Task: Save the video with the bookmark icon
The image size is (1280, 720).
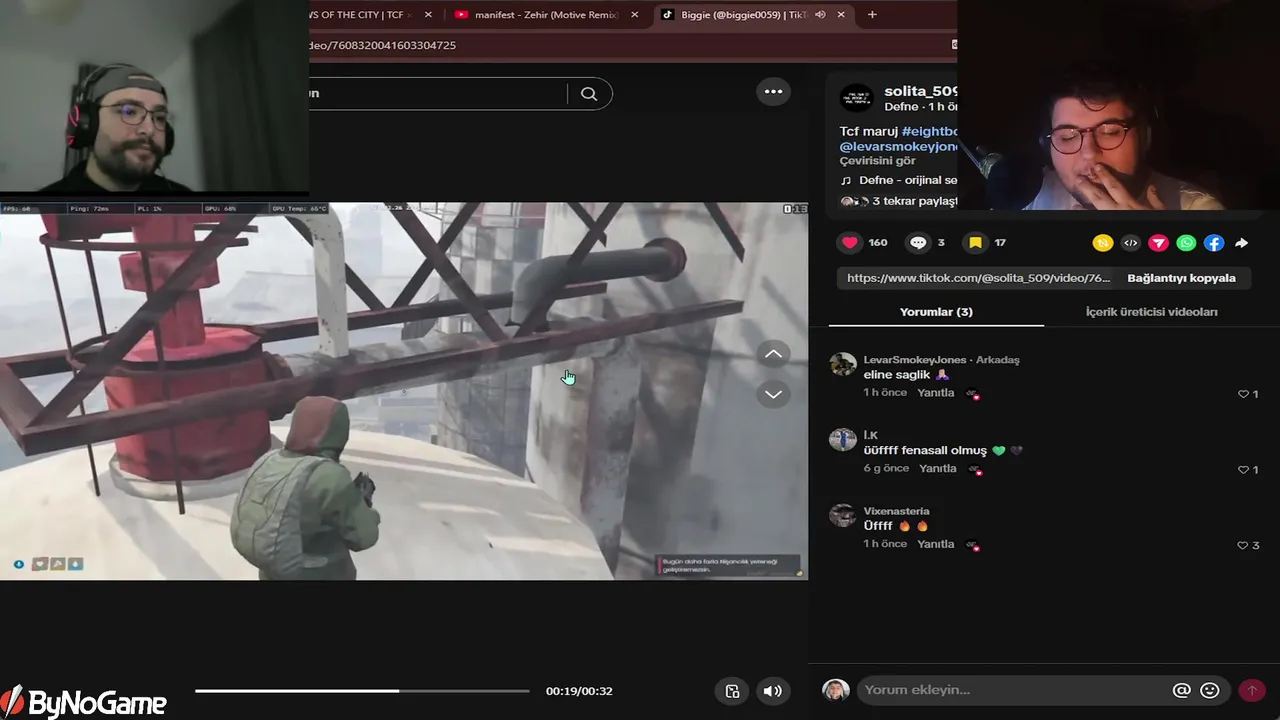Action: (975, 242)
